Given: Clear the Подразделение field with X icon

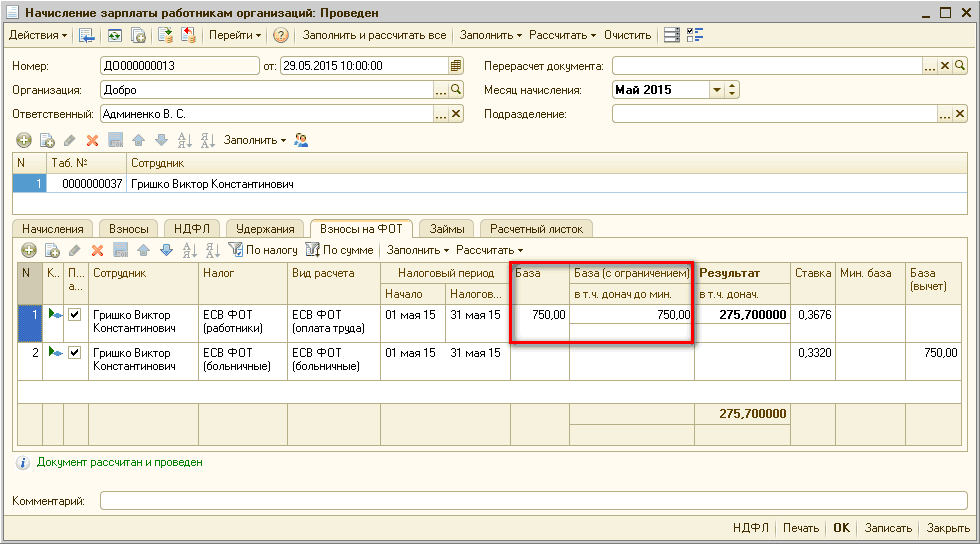Looking at the screenshot, I should point(960,114).
